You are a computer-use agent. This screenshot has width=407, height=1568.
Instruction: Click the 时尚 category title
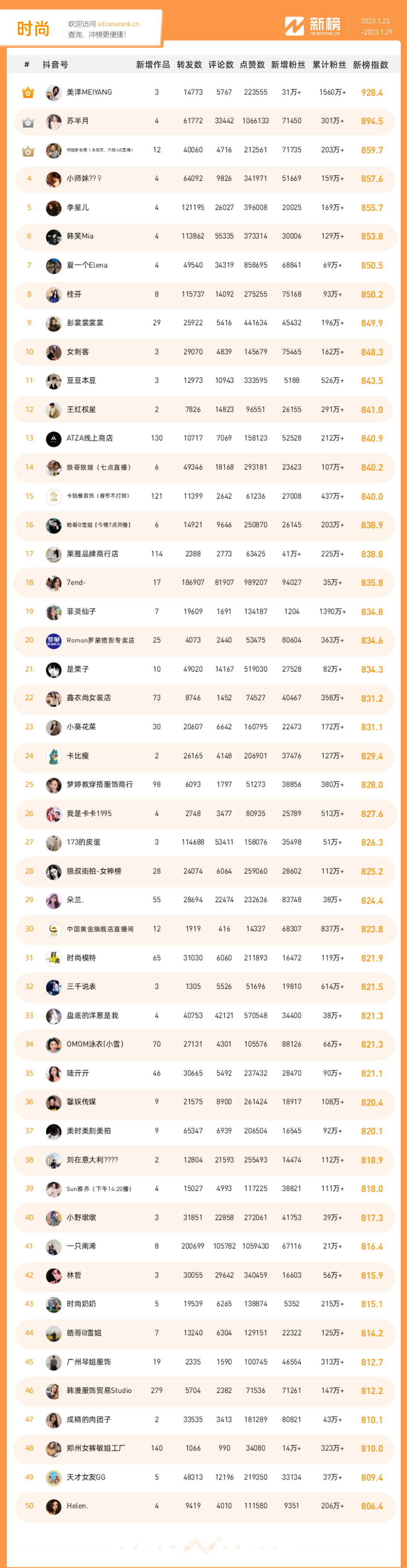click(33, 28)
